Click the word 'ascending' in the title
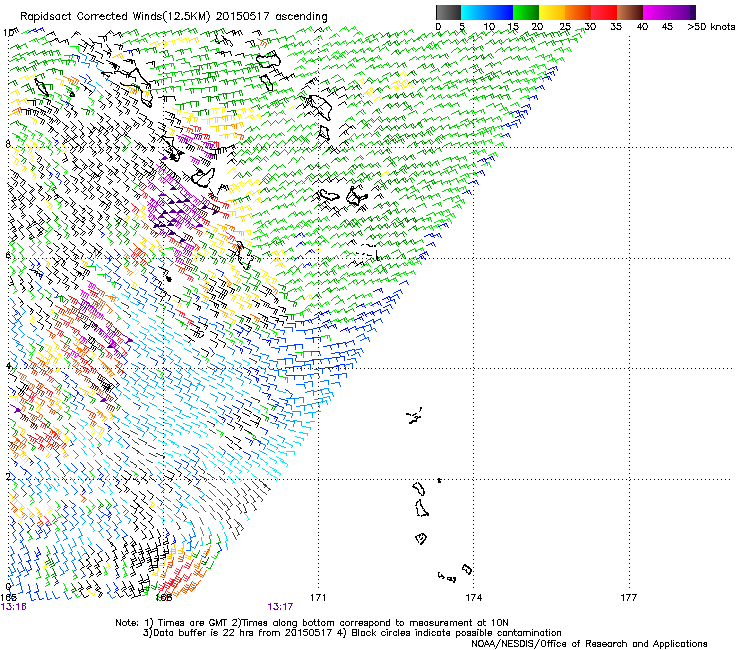The height and width of the screenshot is (650, 740). click(302, 17)
